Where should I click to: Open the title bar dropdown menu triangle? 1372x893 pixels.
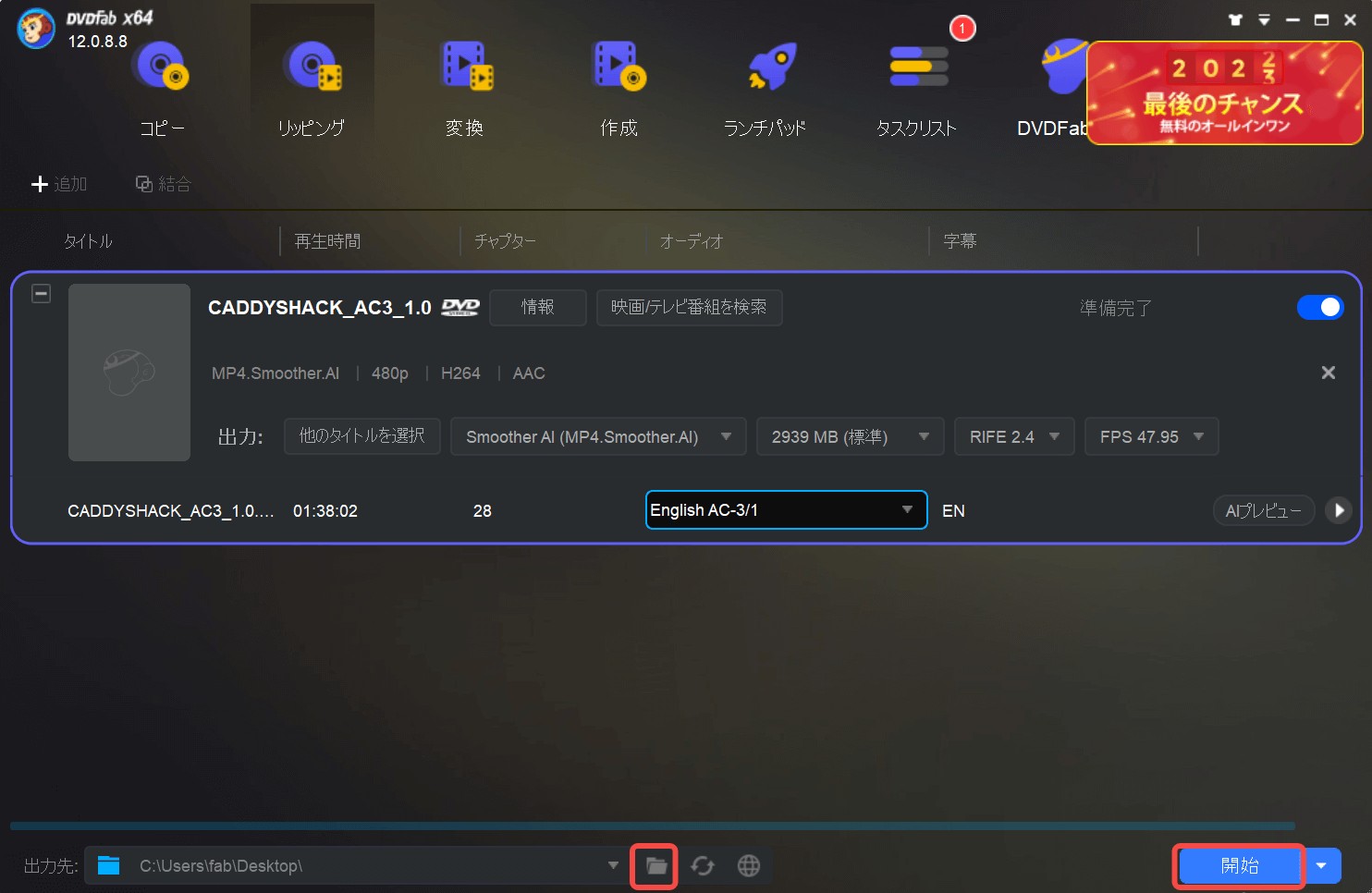(x=1264, y=19)
